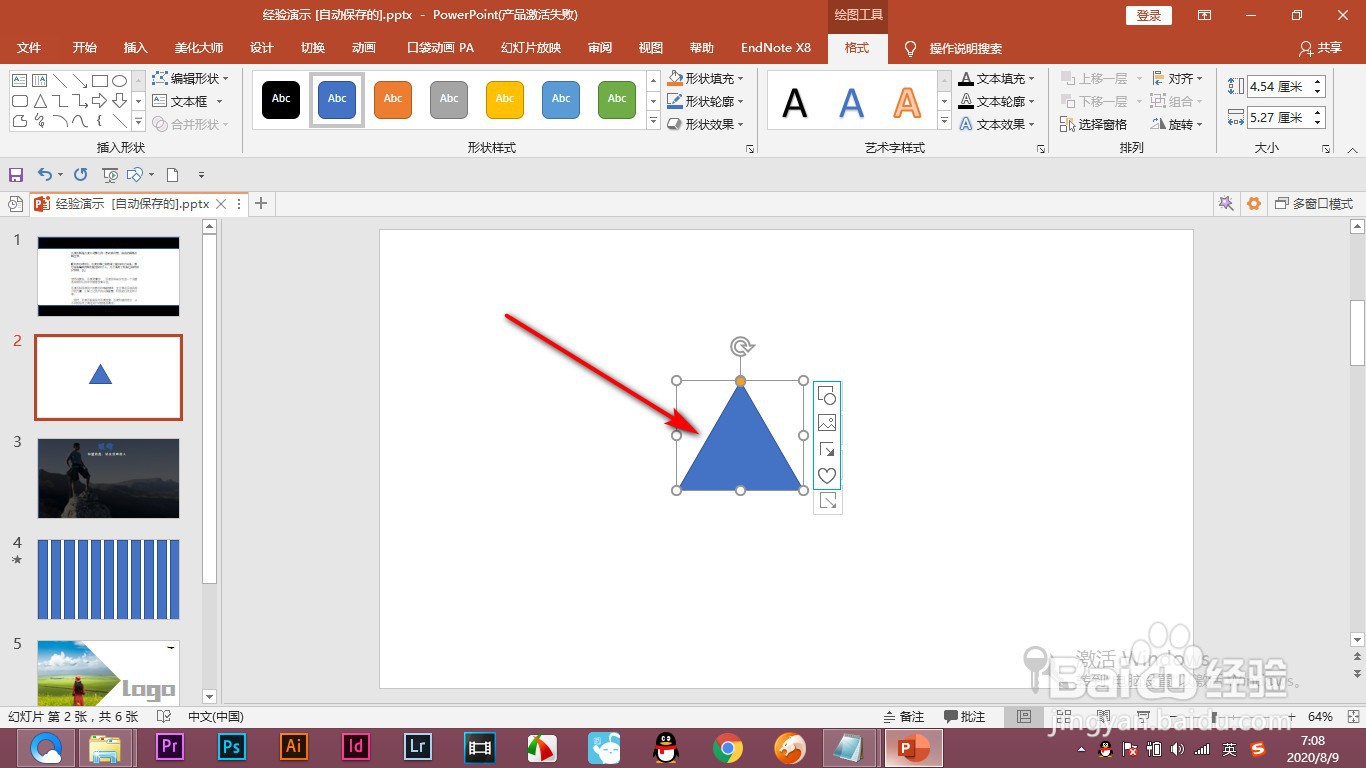Image resolution: width=1366 pixels, height=768 pixels.
Task: Open align (对齐) dropdown
Action: [1178, 78]
